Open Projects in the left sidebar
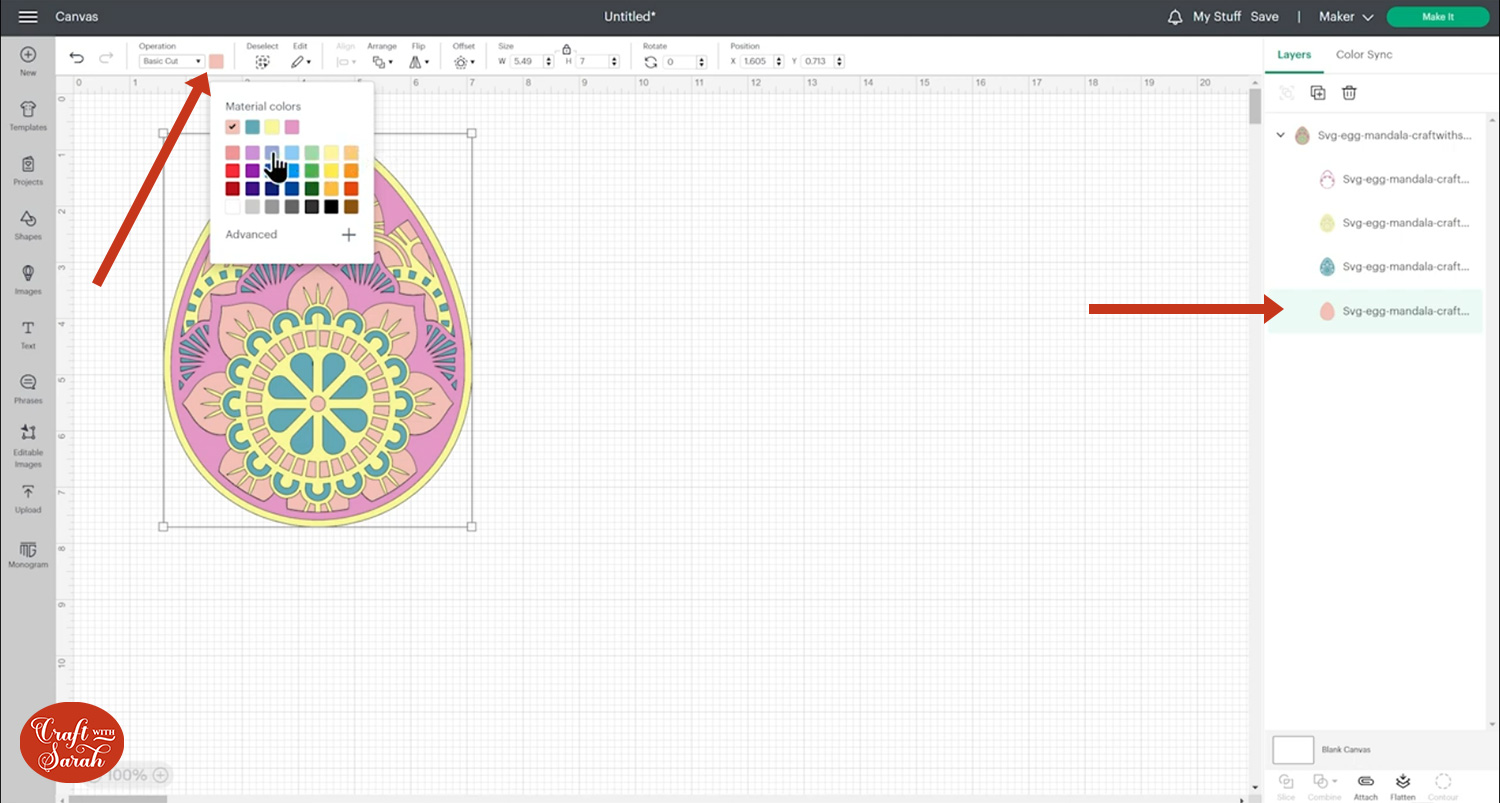The height and width of the screenshot is (803, 1500). [28, 170]
